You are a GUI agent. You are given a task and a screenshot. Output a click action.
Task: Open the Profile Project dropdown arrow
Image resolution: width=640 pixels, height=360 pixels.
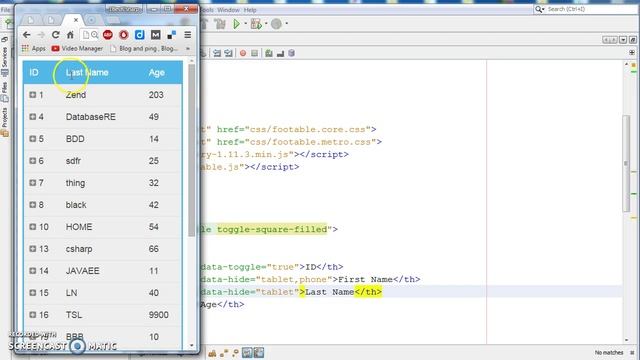coord(287,24)
